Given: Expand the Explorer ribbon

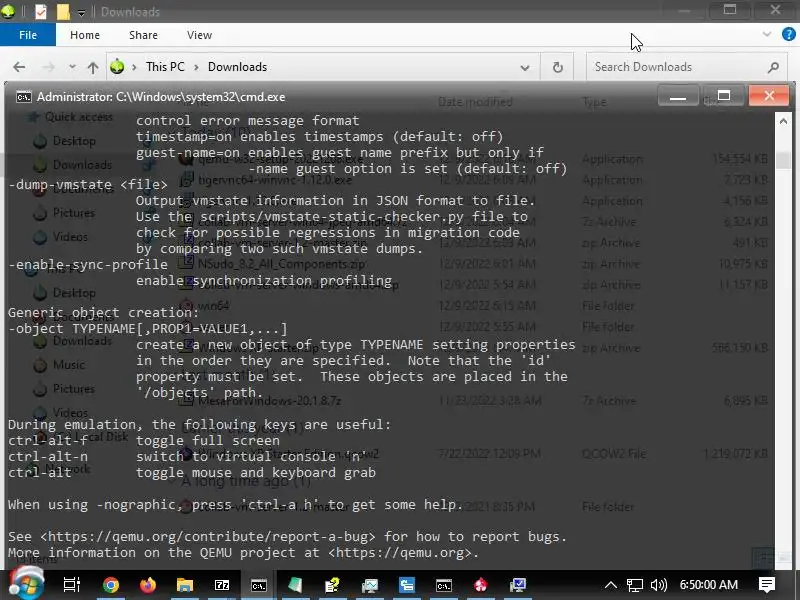Looking at the screenshot, I should (x=766, y=34).
